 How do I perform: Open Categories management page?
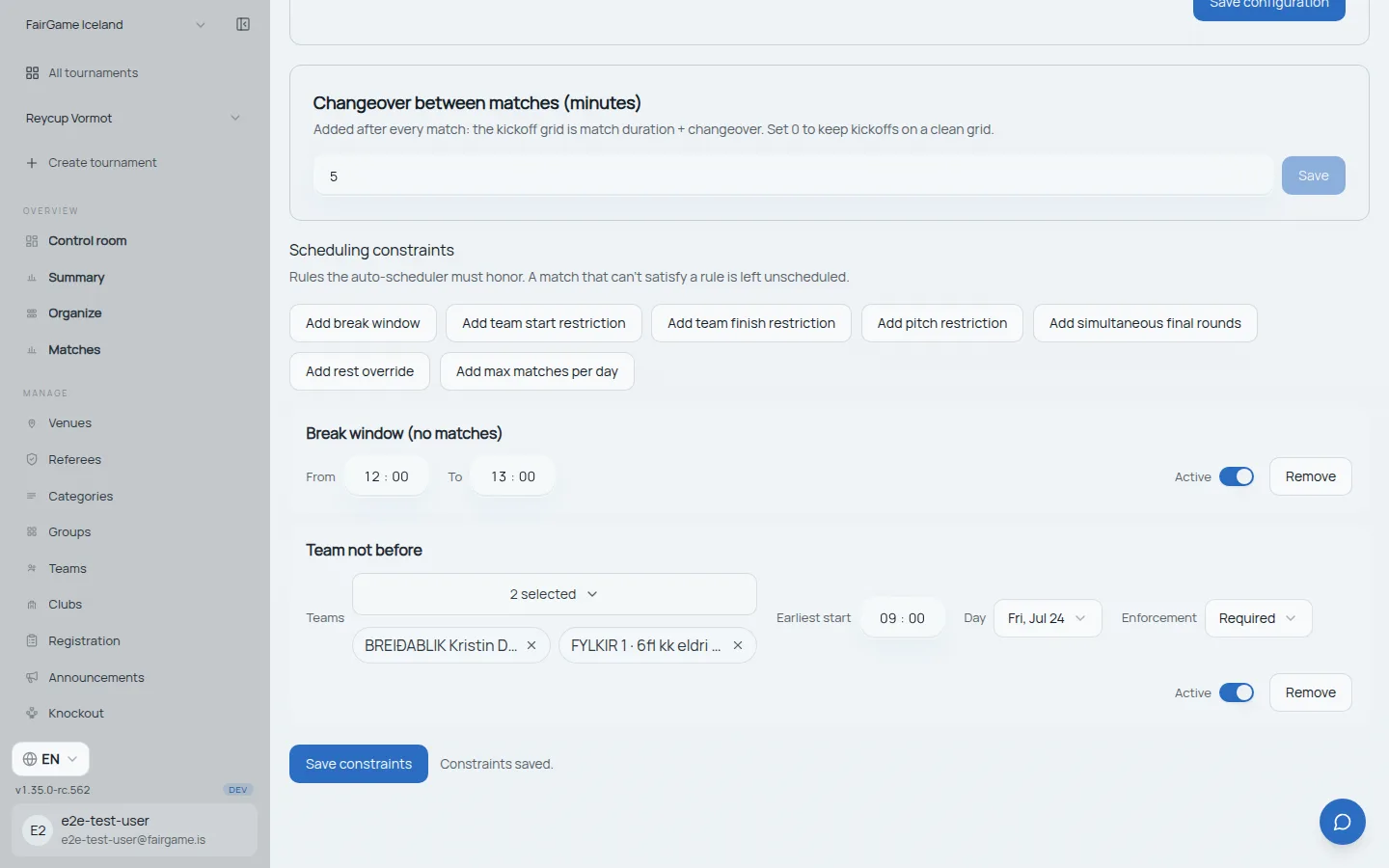80,497
